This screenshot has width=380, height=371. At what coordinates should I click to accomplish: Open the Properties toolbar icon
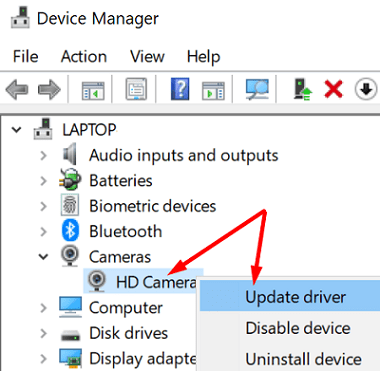click(136, 89)
